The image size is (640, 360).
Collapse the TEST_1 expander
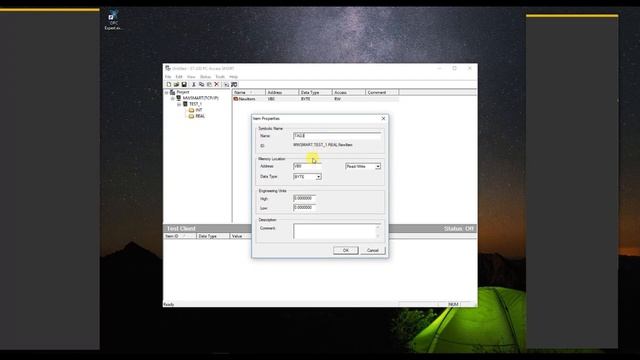[x=179, y=104]
